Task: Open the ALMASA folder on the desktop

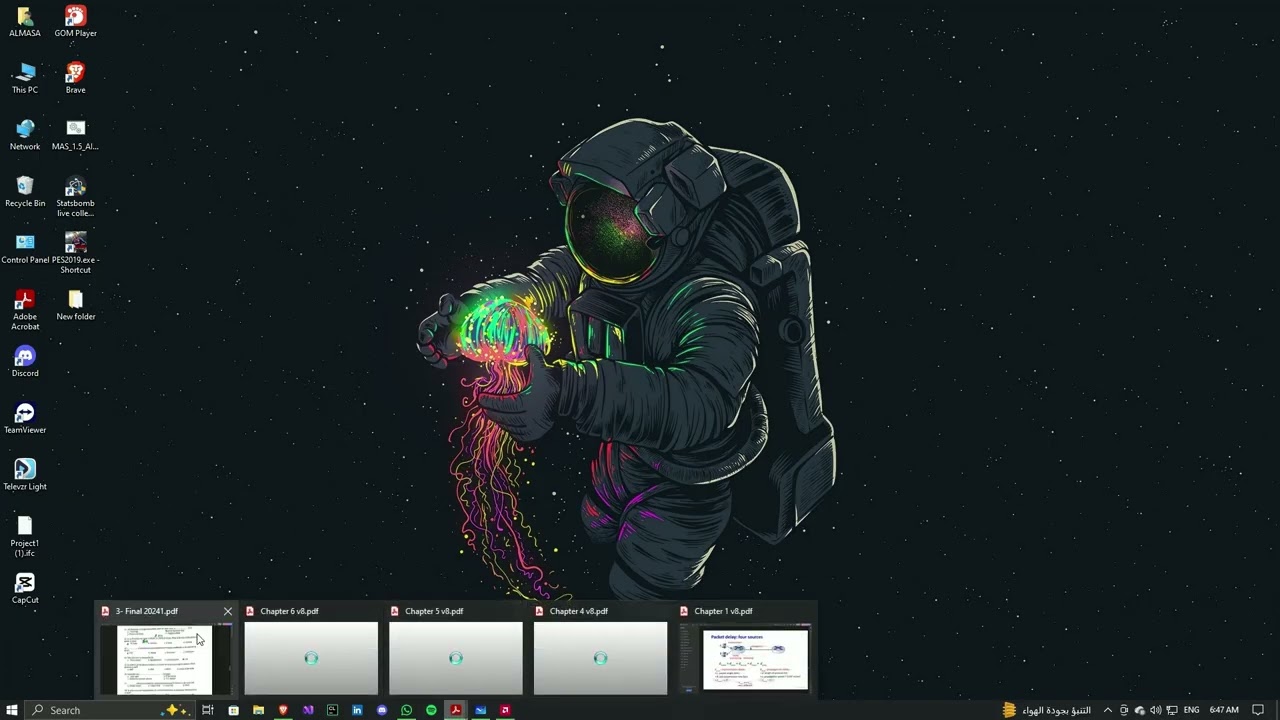Action: [x=25, y=22]
